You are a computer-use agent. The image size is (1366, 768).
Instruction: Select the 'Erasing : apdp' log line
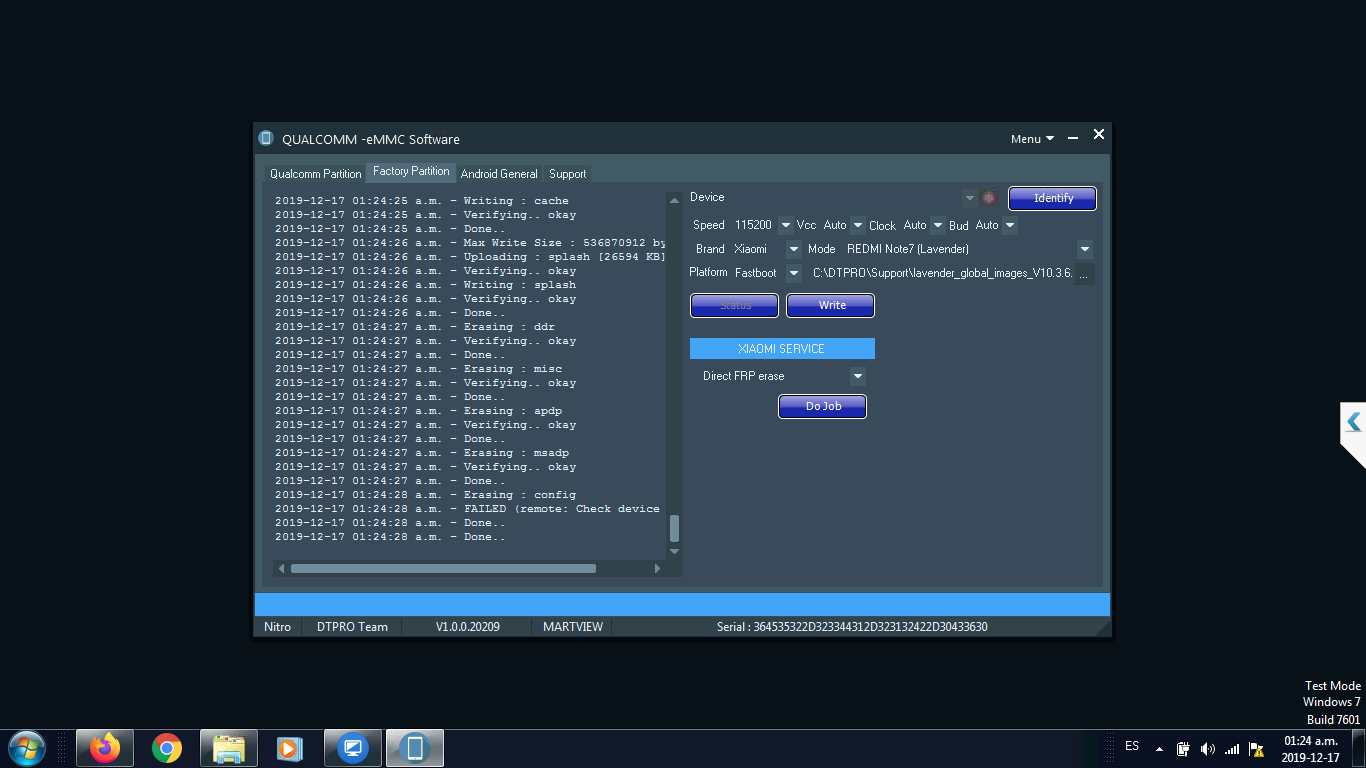pyautogui.click(x=419, y=411)
